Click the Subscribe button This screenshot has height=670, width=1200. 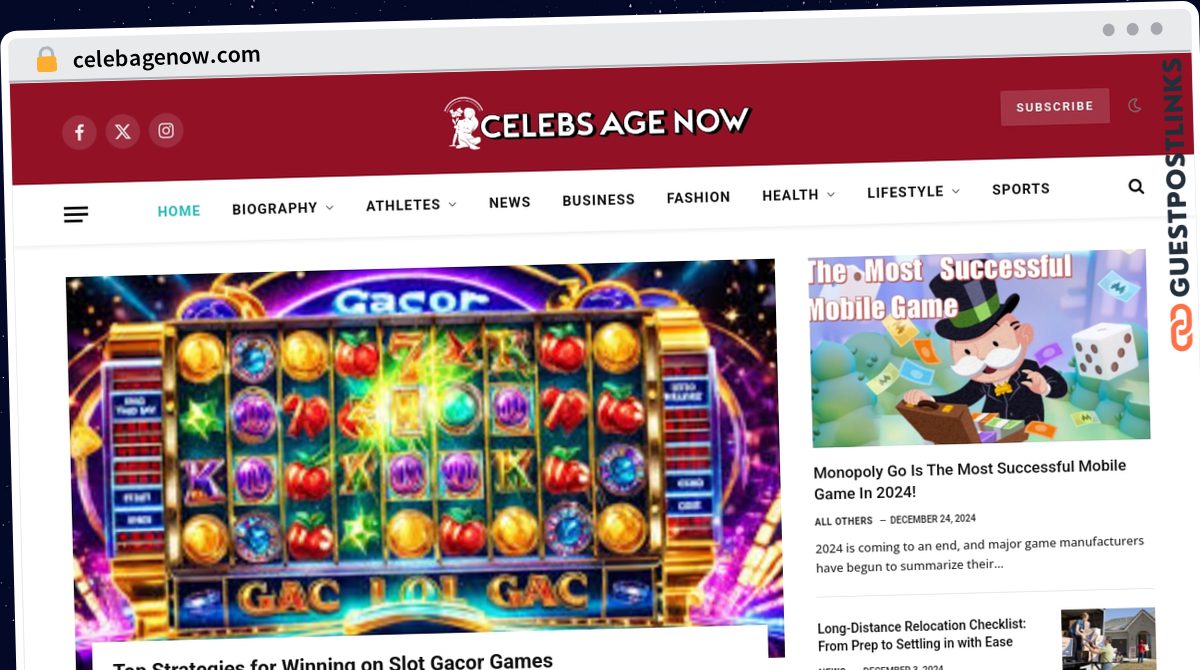1055,107
